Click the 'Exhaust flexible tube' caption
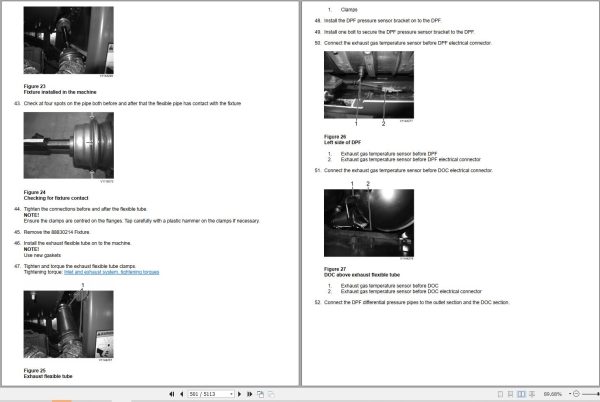The width and height of the screenshot is (600, 402). point(48,376)
